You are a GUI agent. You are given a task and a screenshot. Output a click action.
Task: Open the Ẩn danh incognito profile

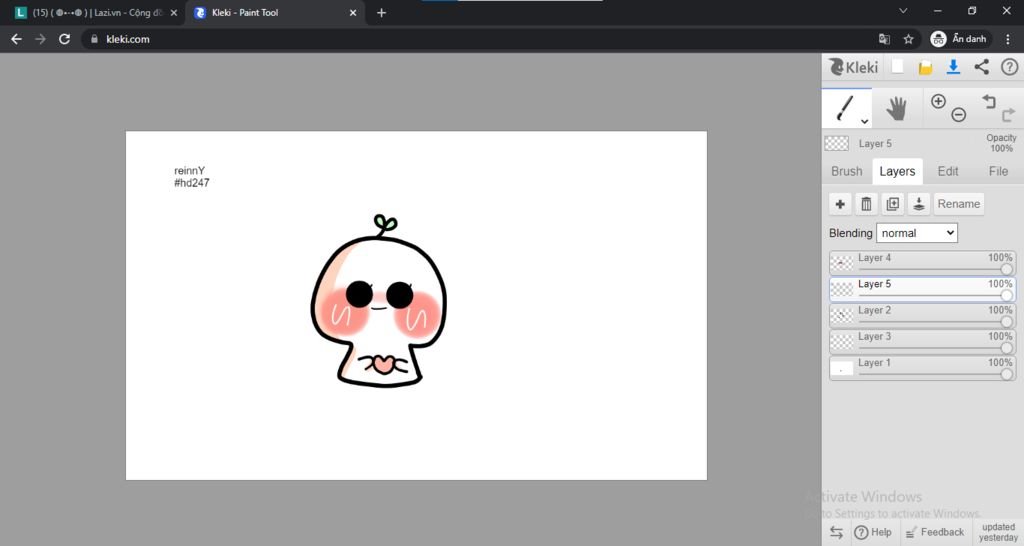point(959,39)
